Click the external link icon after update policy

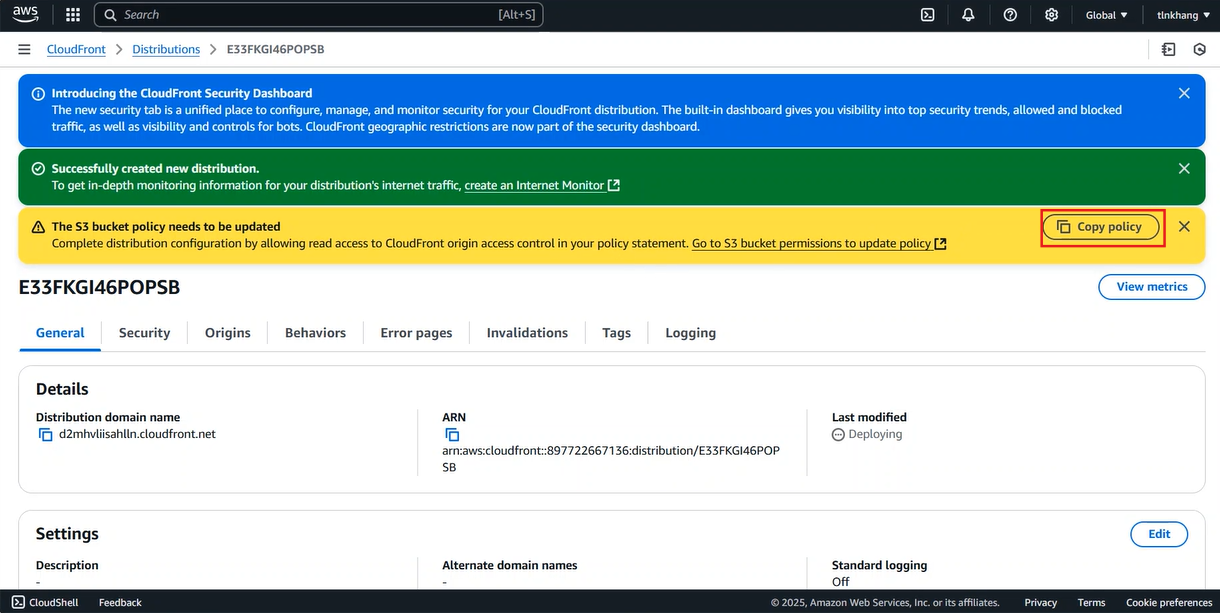point(941,243)
